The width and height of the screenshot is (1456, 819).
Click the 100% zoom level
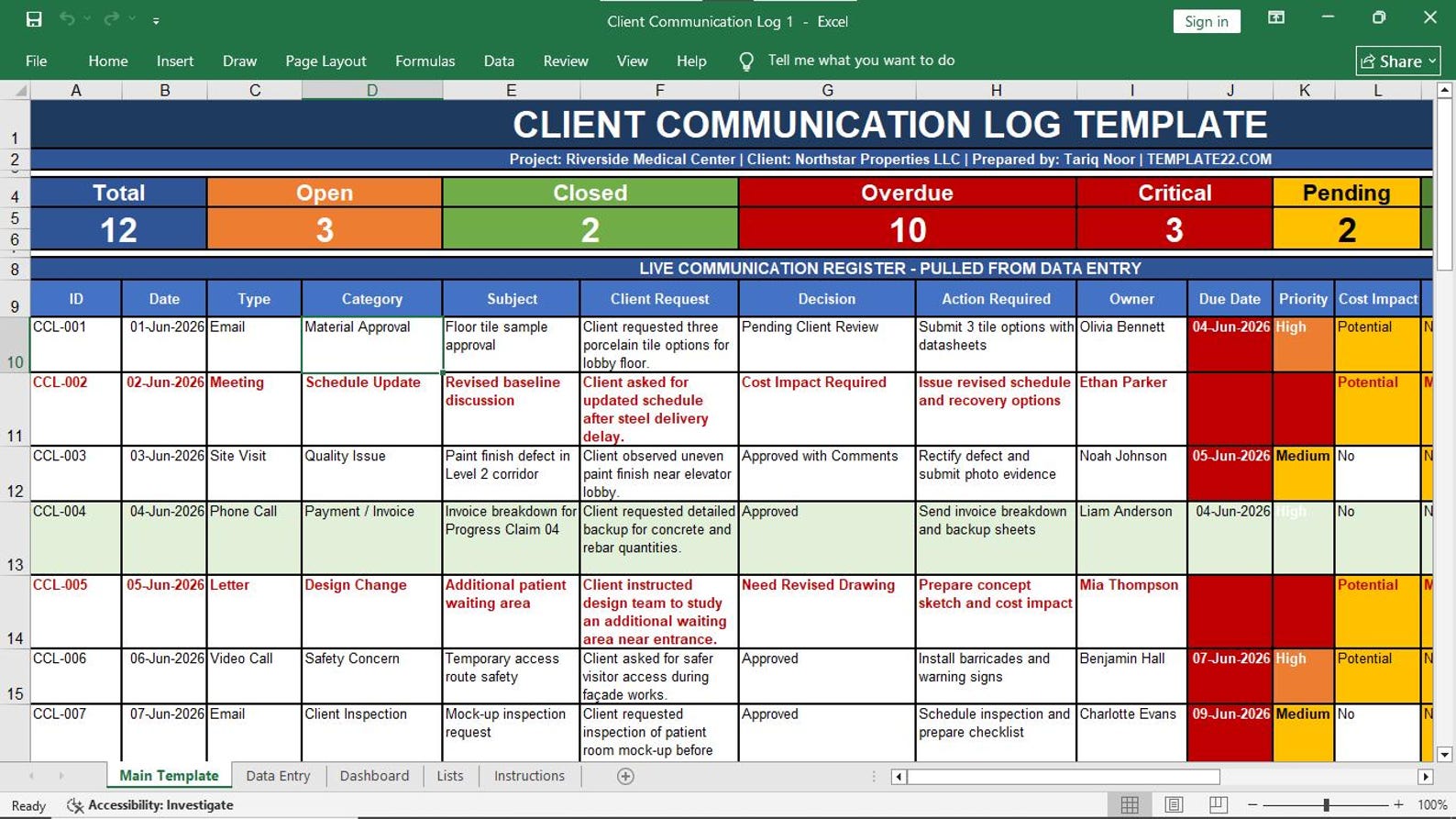click(x=1432, y=805)
